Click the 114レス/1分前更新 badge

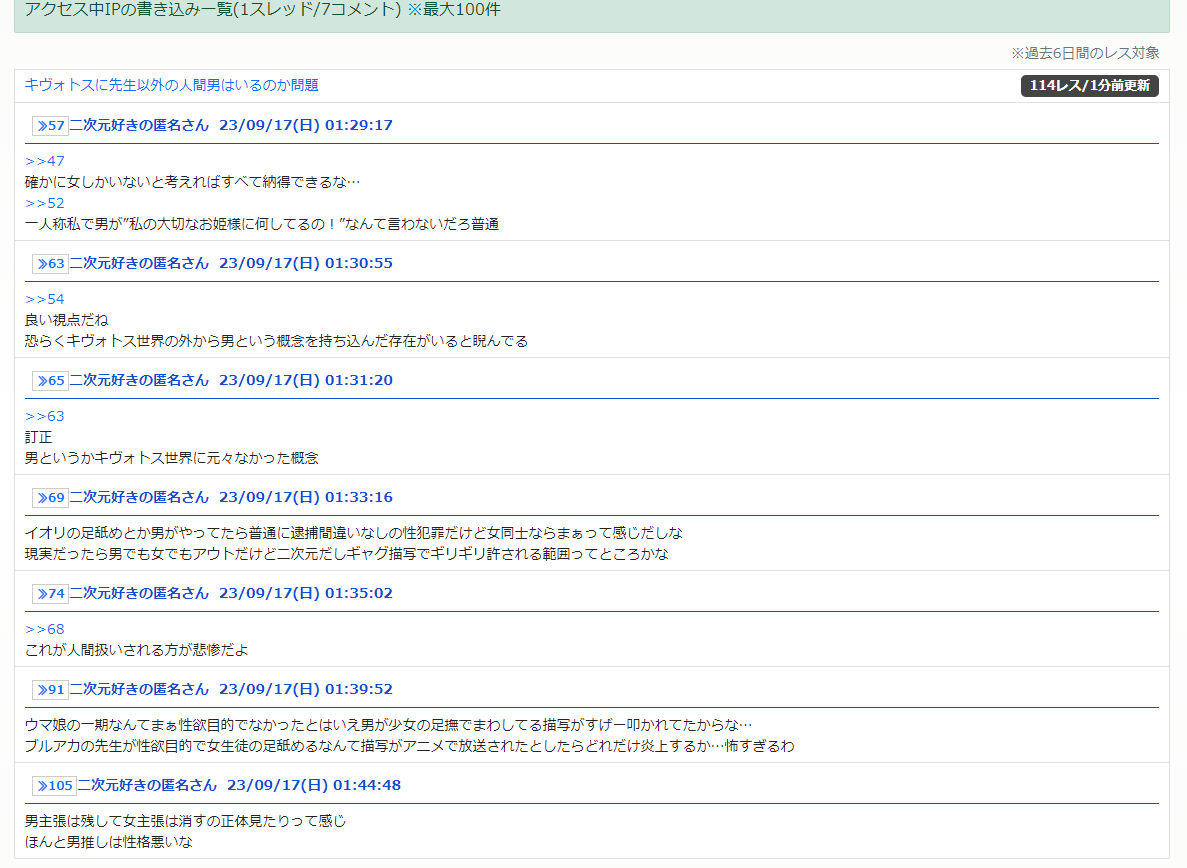tap(1089, 86)
